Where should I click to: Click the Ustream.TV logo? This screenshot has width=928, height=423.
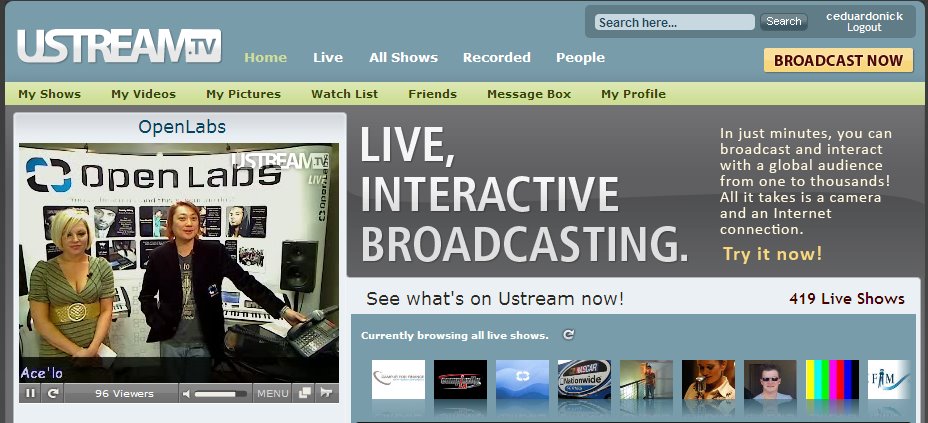coord(119,46)
